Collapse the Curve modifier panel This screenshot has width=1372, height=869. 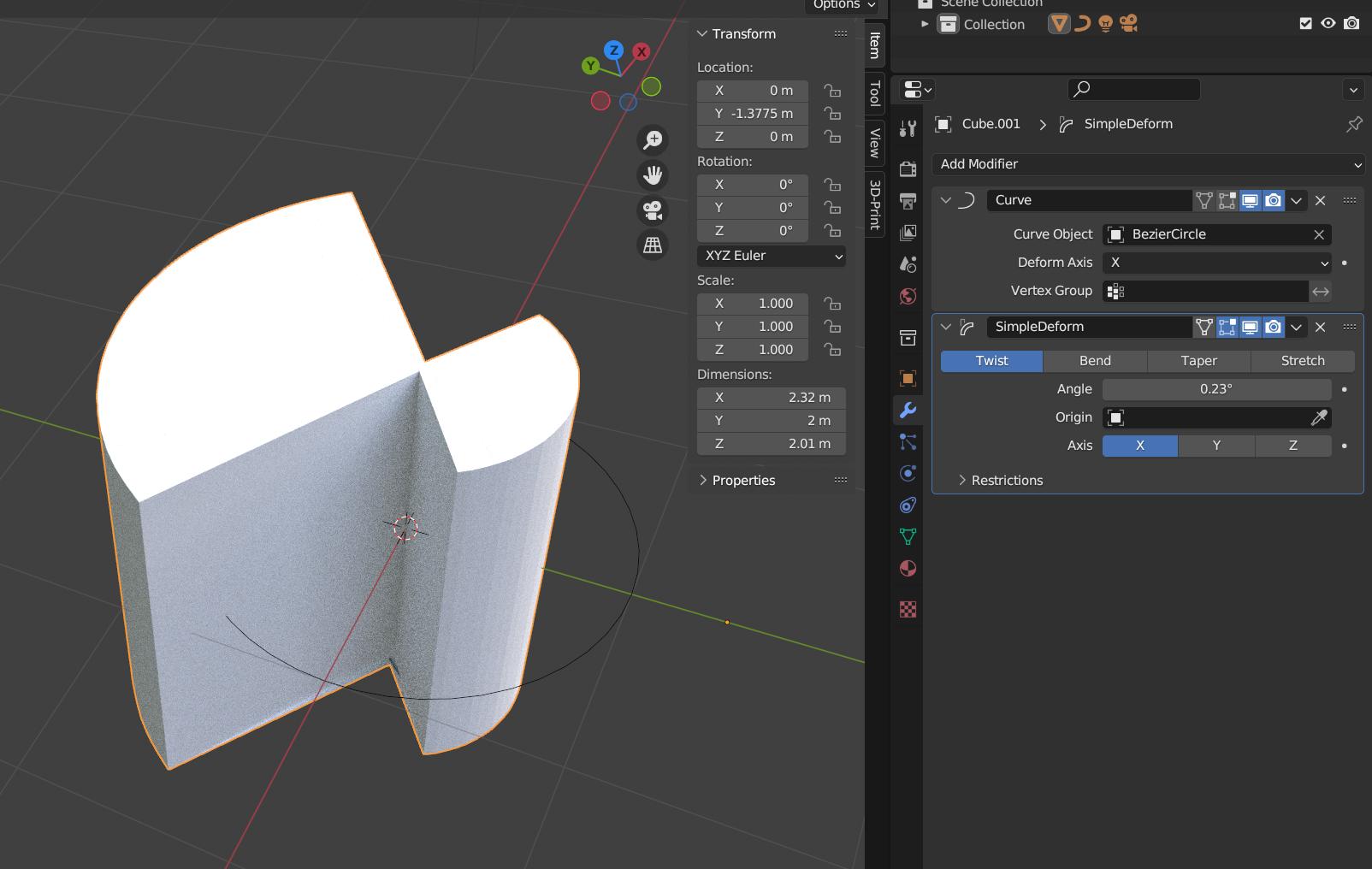[945, 200]
